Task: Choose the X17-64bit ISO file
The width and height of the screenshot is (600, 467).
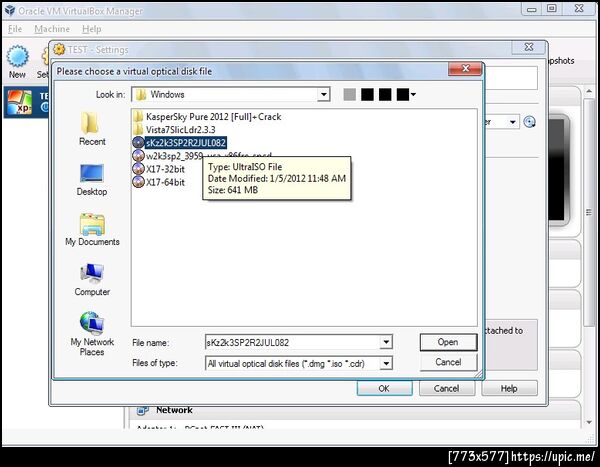Action: (158, 182)
